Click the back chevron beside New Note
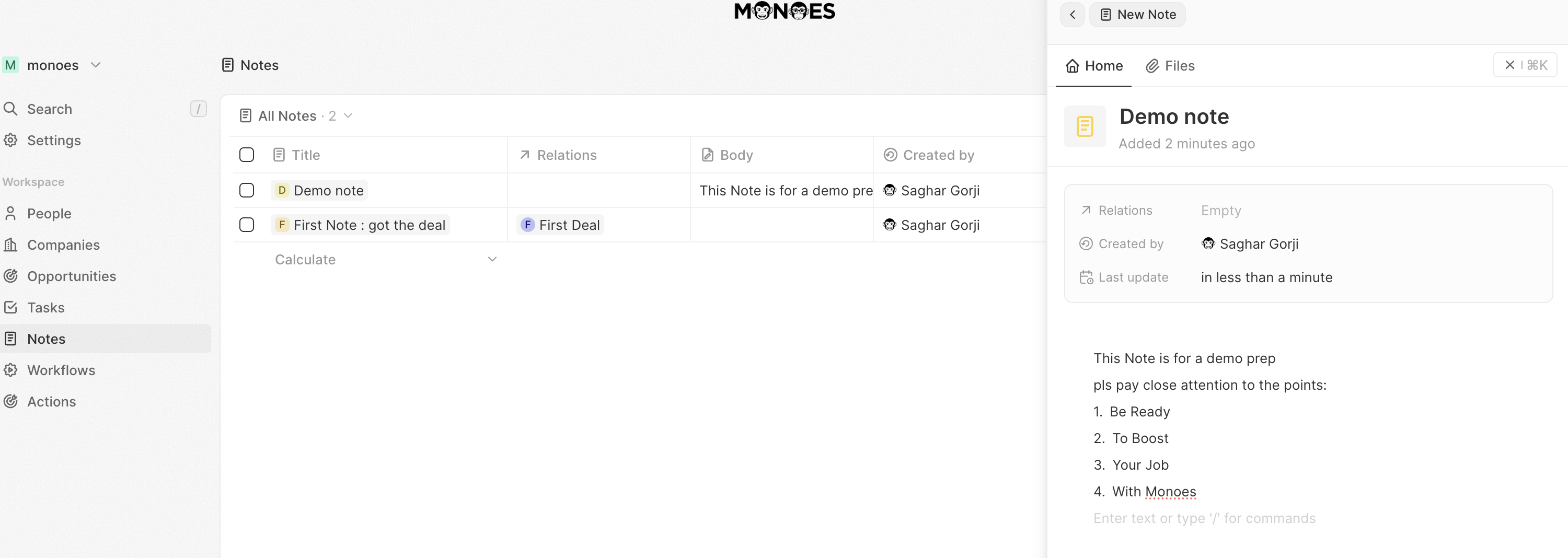 point(1072,15)
